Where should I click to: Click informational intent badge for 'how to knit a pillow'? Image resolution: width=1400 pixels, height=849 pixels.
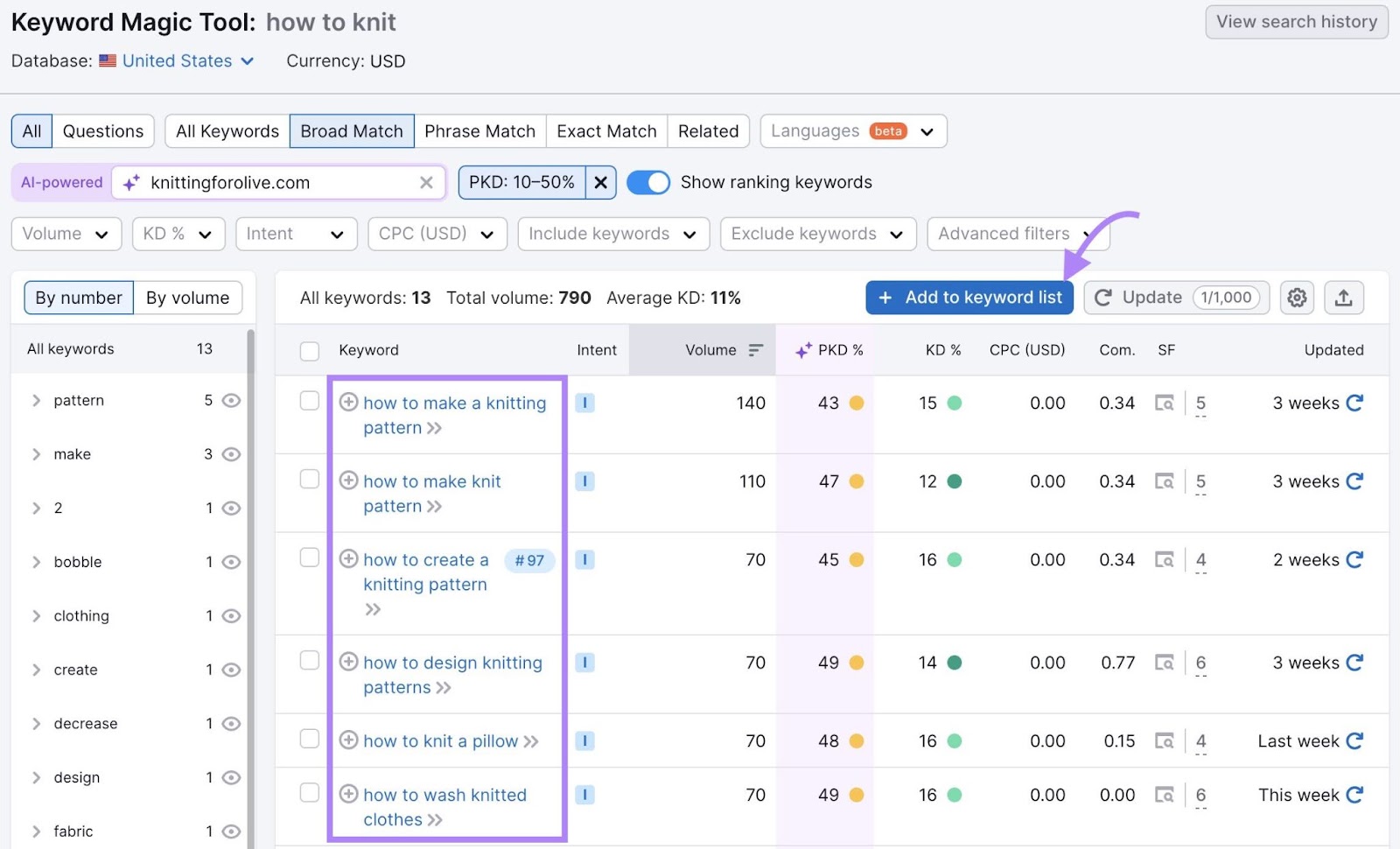[x=584, y=740]
